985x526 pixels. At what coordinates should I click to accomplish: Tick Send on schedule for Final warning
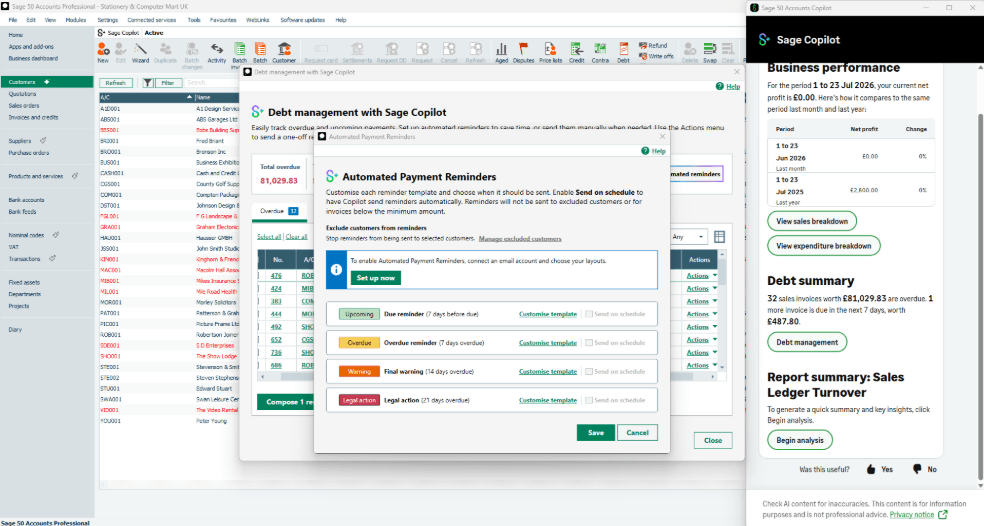pyautogui.click(x=589, y=371)
